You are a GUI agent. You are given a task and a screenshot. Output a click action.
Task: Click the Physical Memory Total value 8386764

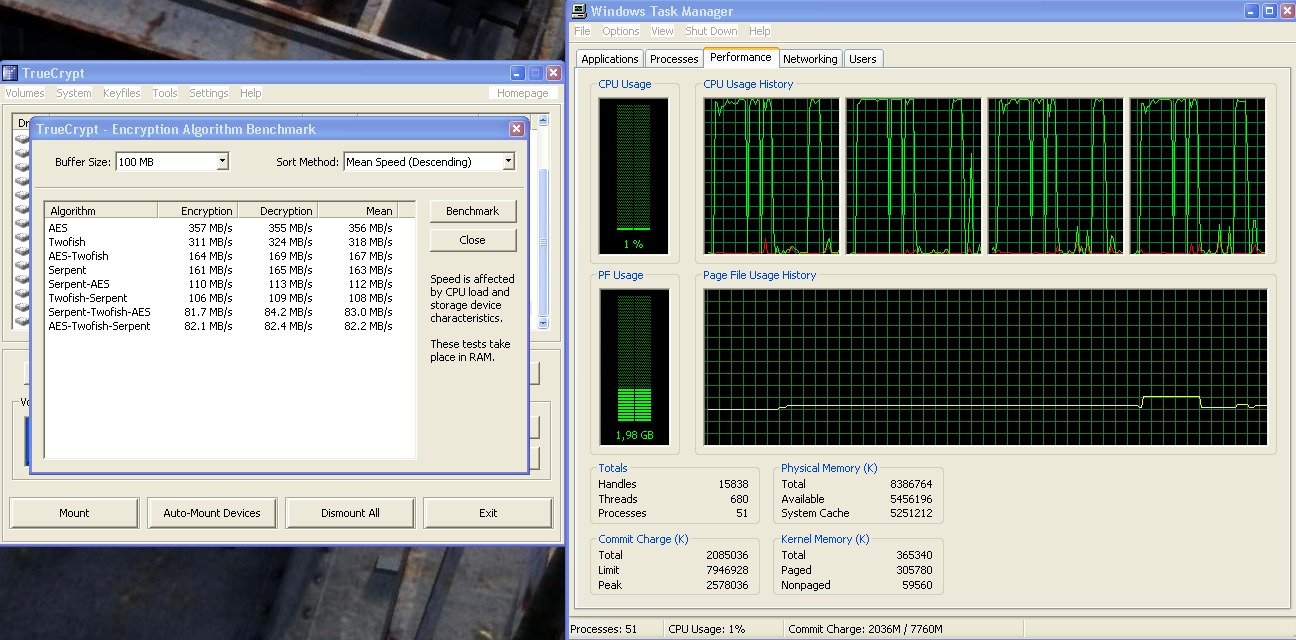(x=911, y=484)
